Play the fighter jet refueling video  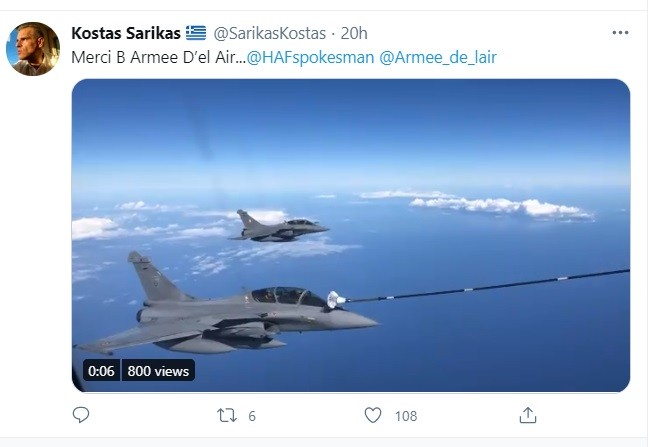(x=351, y=235)
